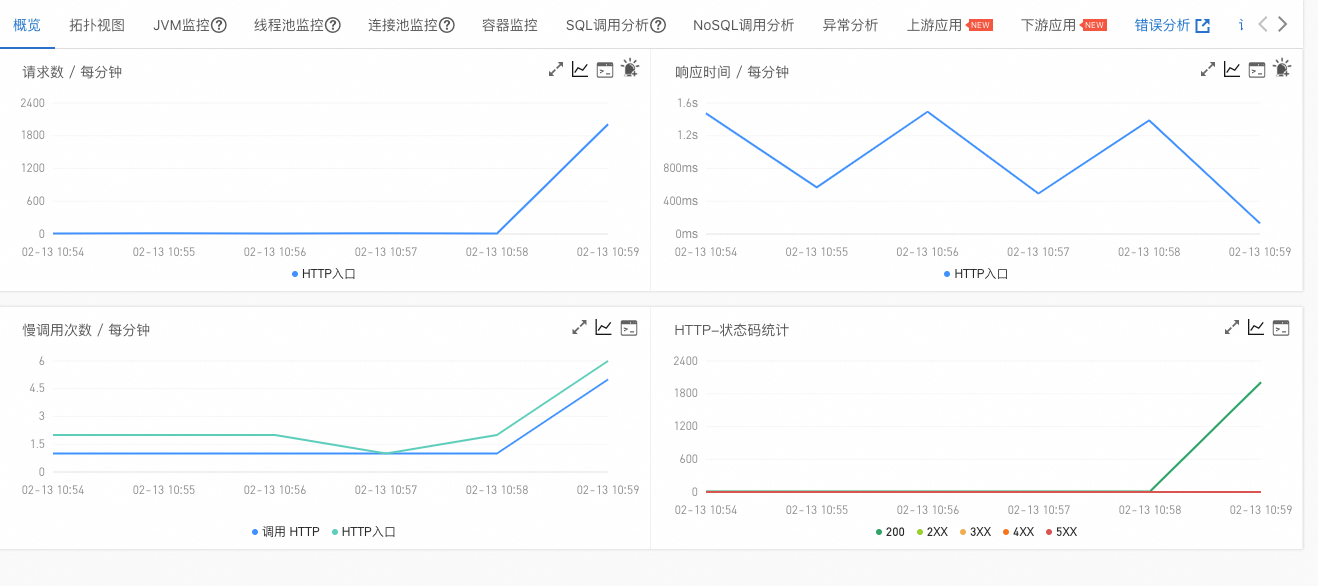Open the 容器监控 tab
1318x586 pixels.
coord(510,25)
